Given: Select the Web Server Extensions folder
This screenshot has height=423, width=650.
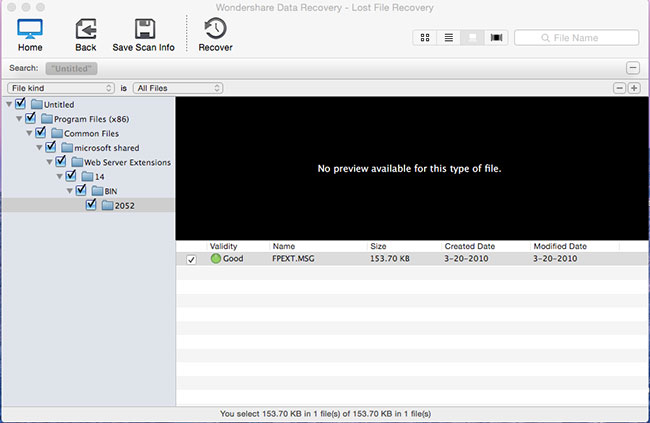Looking at the screenshot, I should [121, 162].
